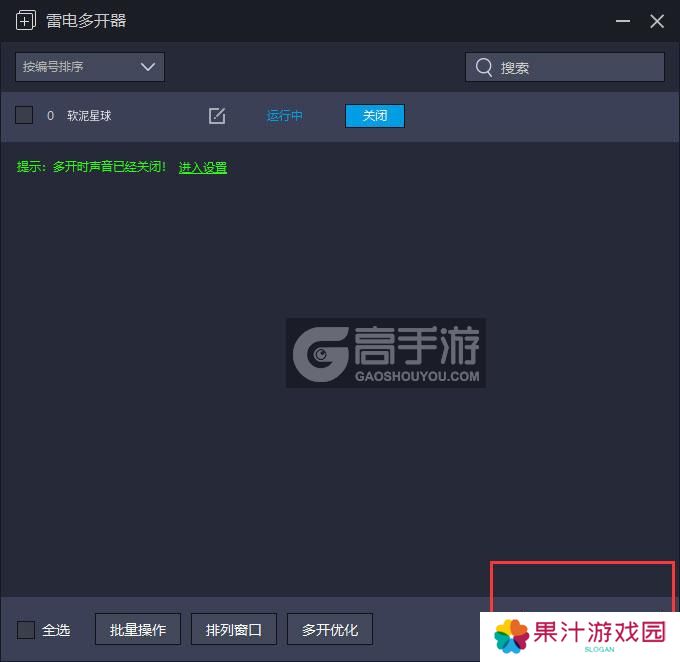Screen dimensions: 680x662
Task: Tick the checkbox for 软泥星球
Action: [24, 115]
